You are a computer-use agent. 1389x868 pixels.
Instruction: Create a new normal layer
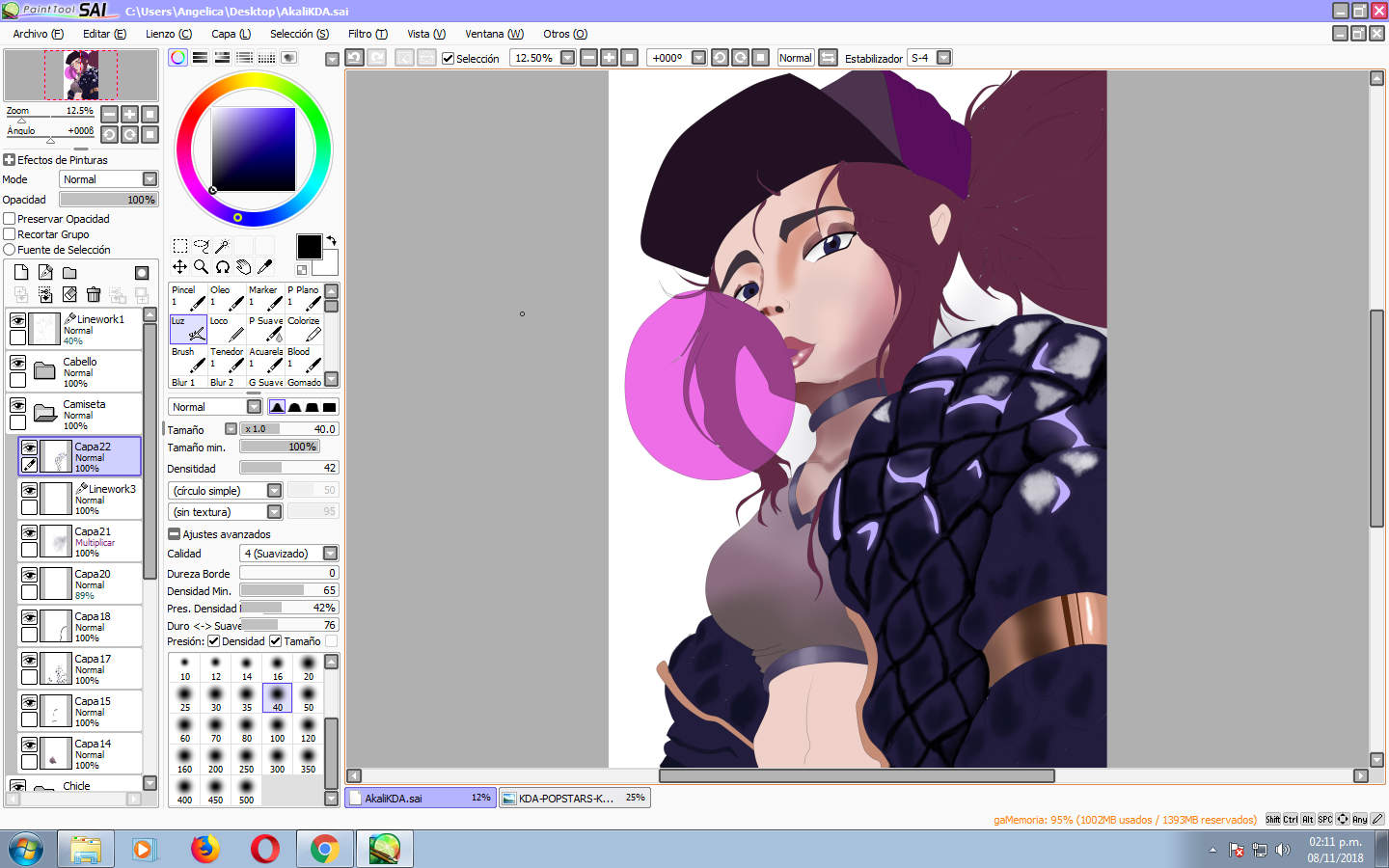pyautogui.click(x=21, y=273)
